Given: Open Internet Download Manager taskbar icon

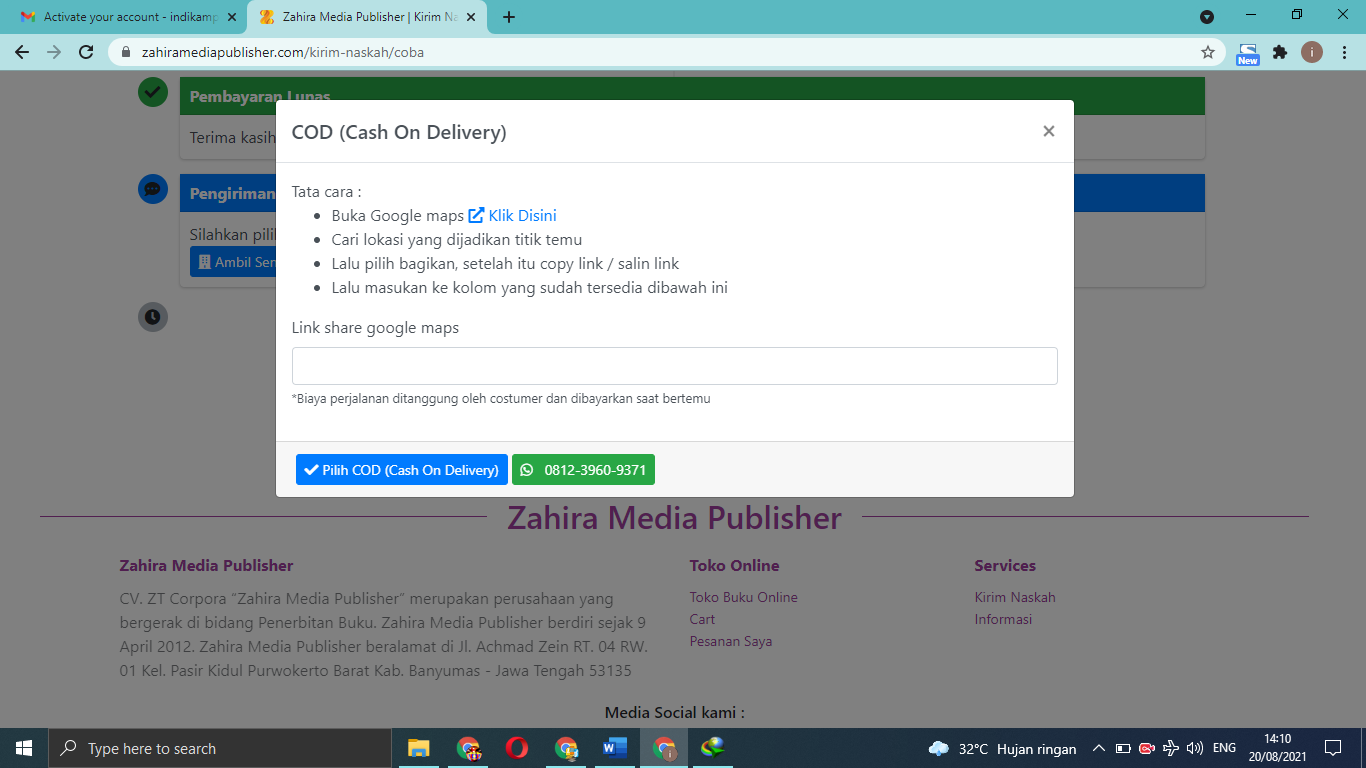Looking at the screenshot, I should [712, 748].
